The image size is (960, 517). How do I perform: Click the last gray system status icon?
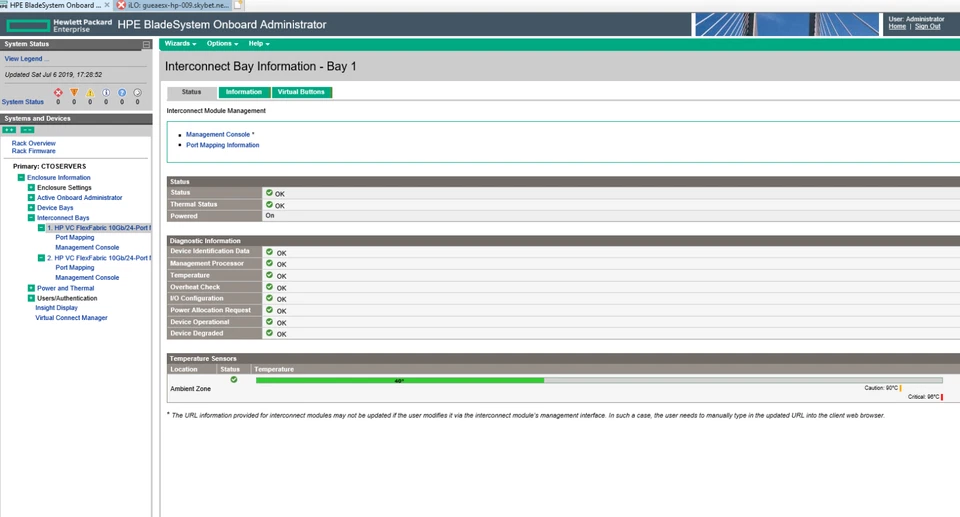[138, 92]
